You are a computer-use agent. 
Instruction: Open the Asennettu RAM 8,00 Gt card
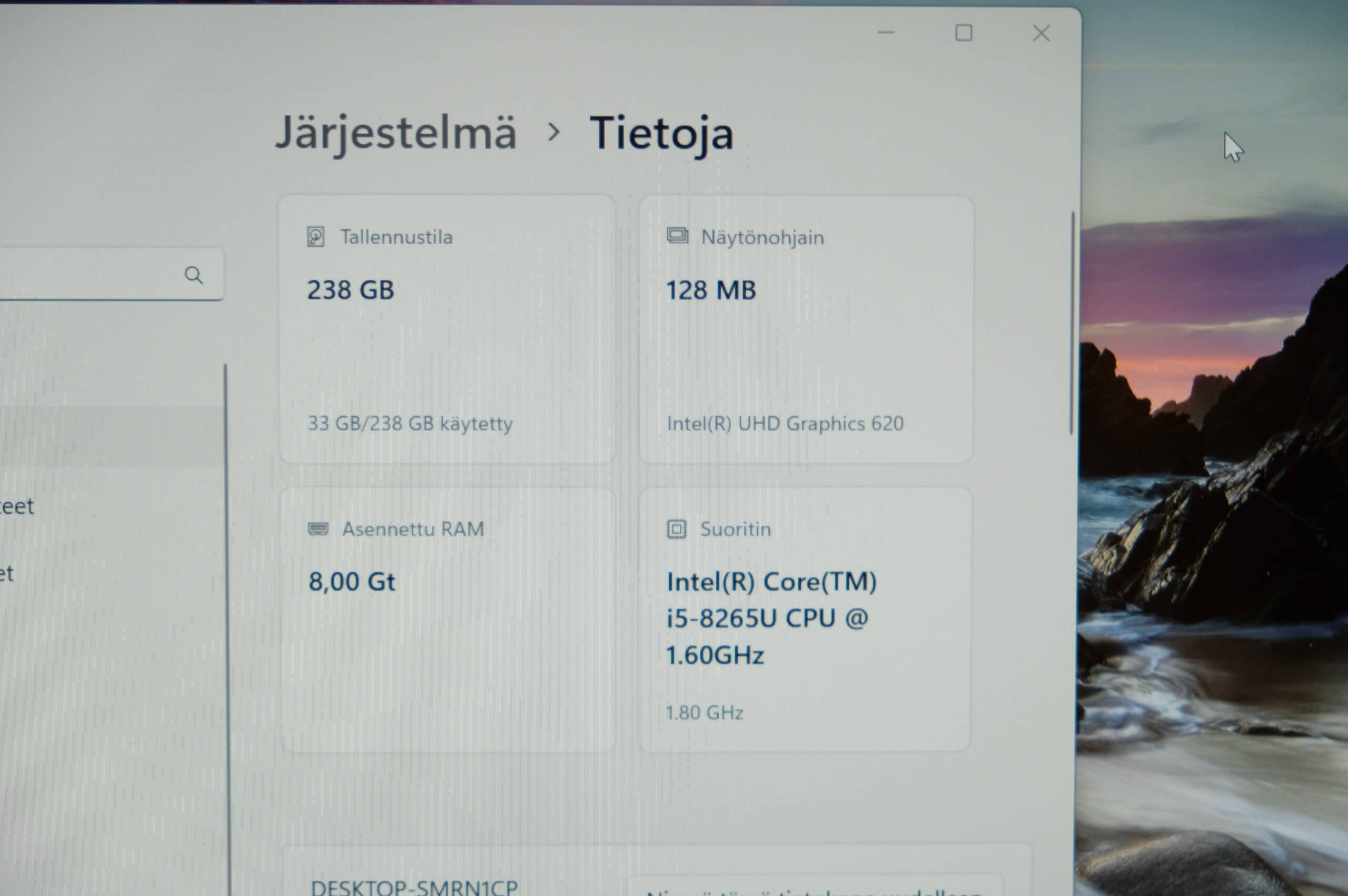click(x=448, y=620)
